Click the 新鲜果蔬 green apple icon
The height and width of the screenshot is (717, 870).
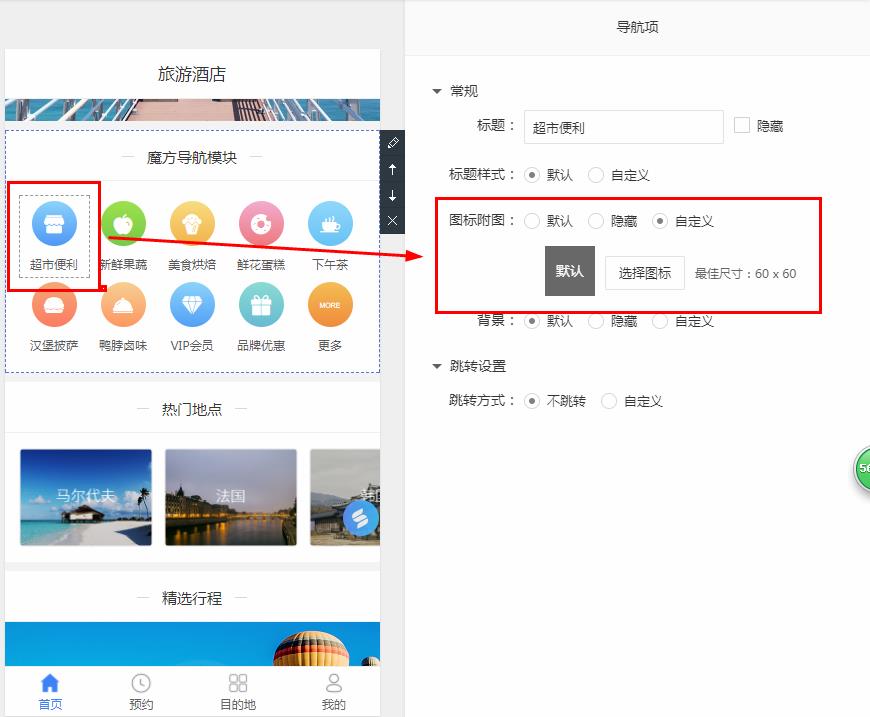[x=123, y=223]
